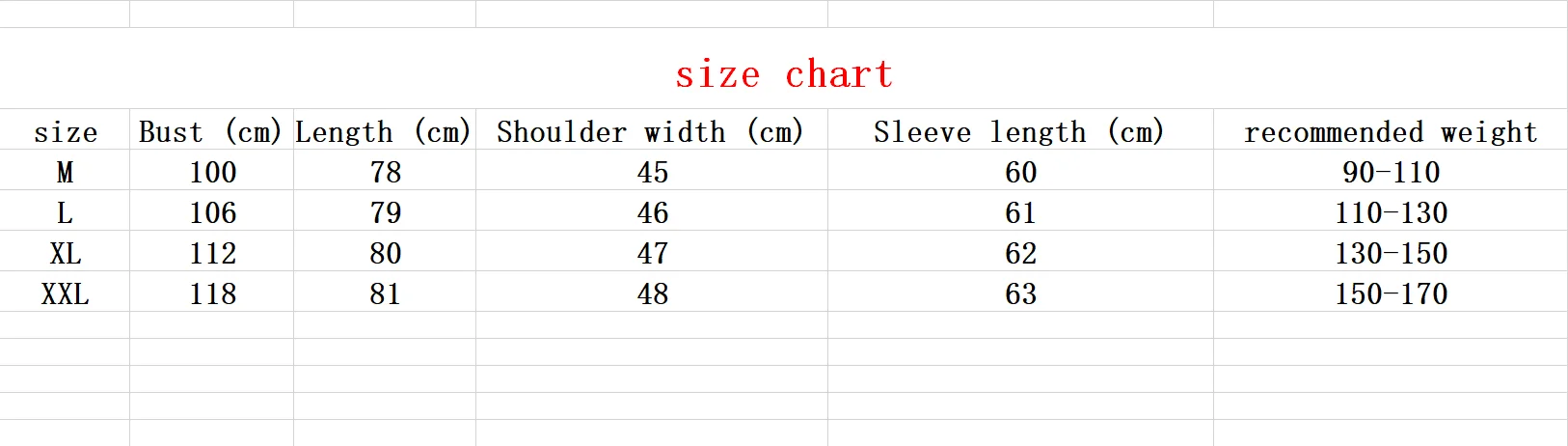1568x446 pixels.
Task: Click the shoulder width 47 cell
Action: tap(651, 251)
